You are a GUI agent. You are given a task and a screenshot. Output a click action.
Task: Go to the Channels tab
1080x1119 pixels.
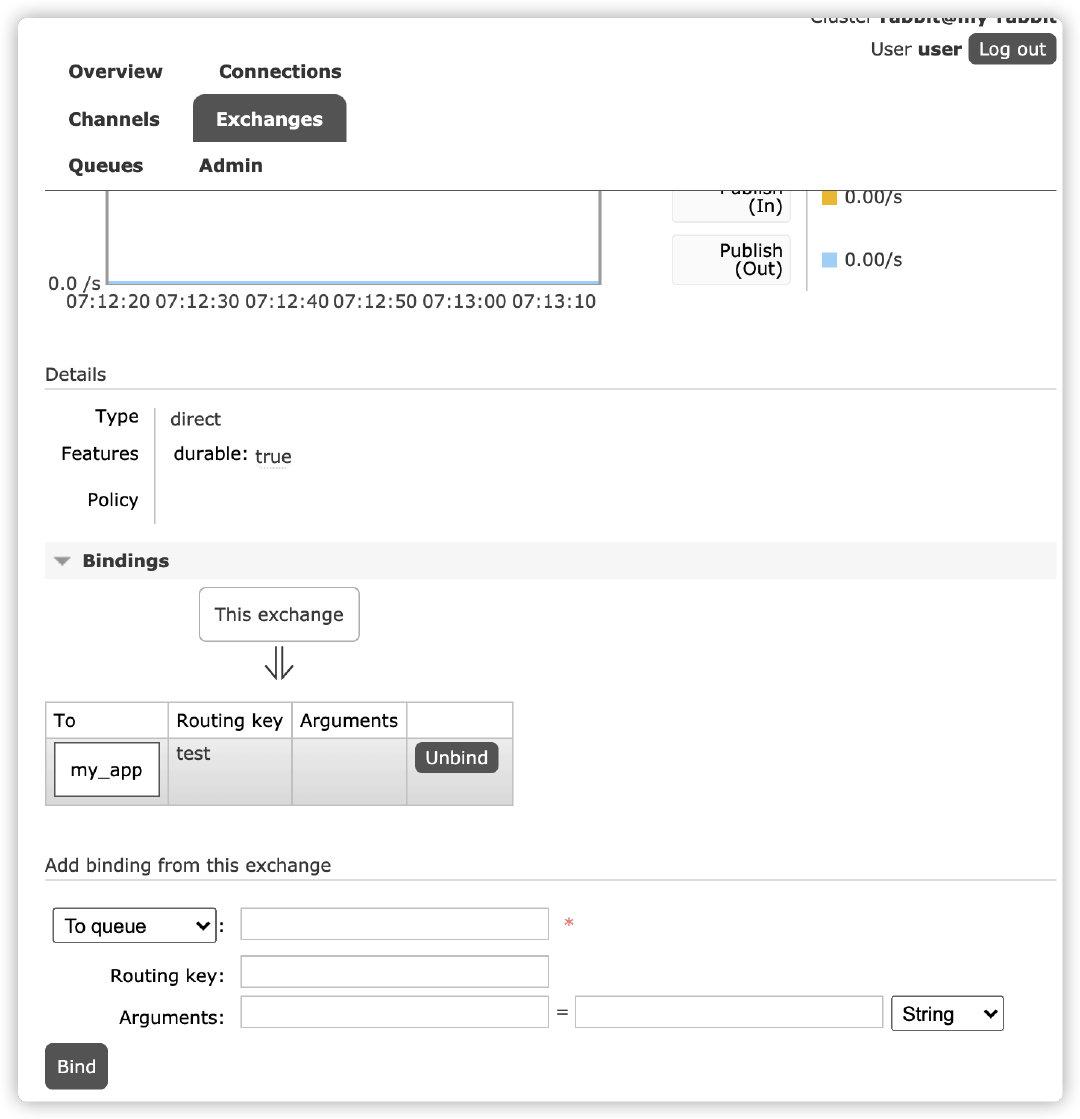click(x=114, y=119)
